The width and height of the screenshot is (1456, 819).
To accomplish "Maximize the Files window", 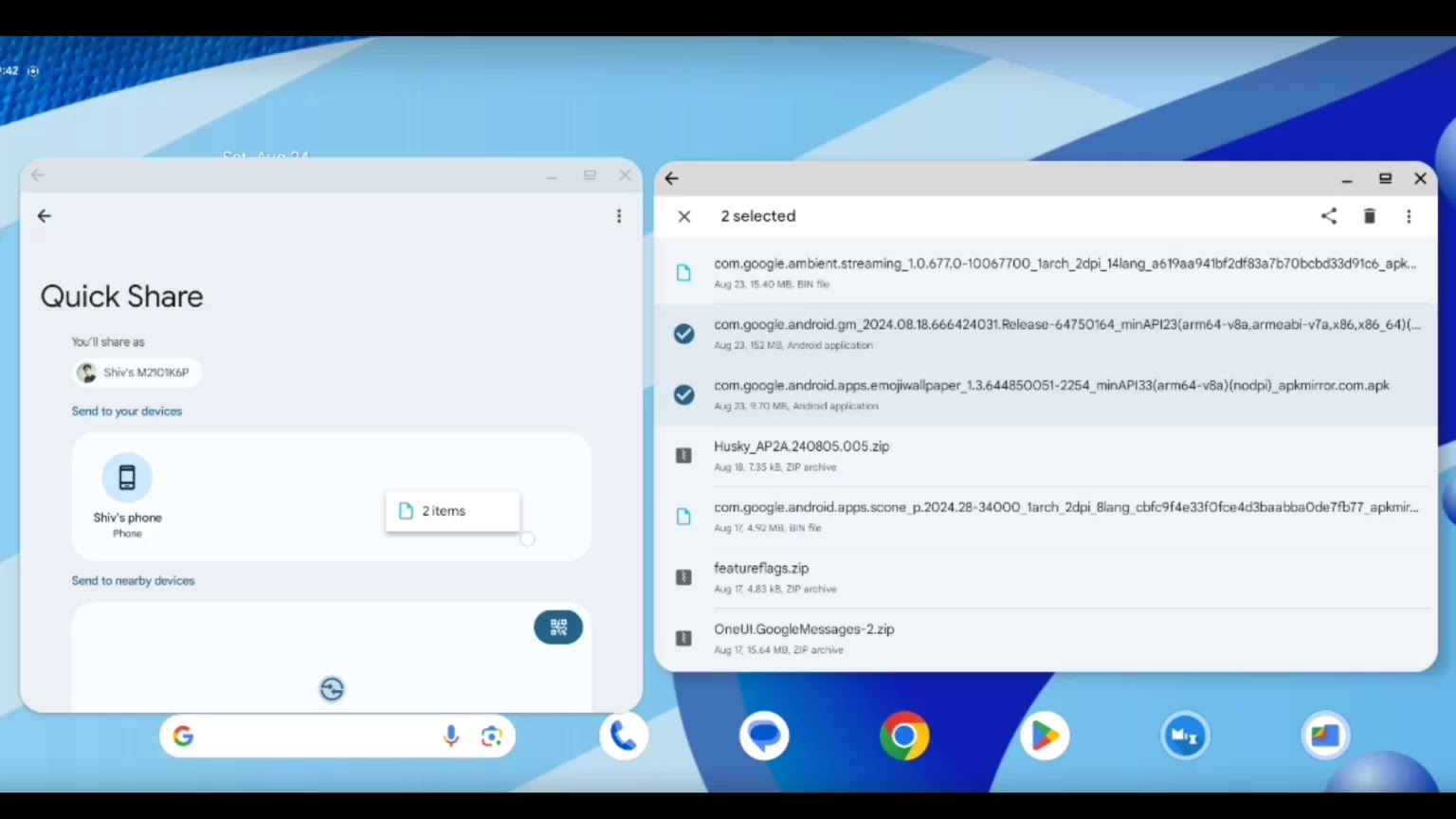I will click(1385, 178).
